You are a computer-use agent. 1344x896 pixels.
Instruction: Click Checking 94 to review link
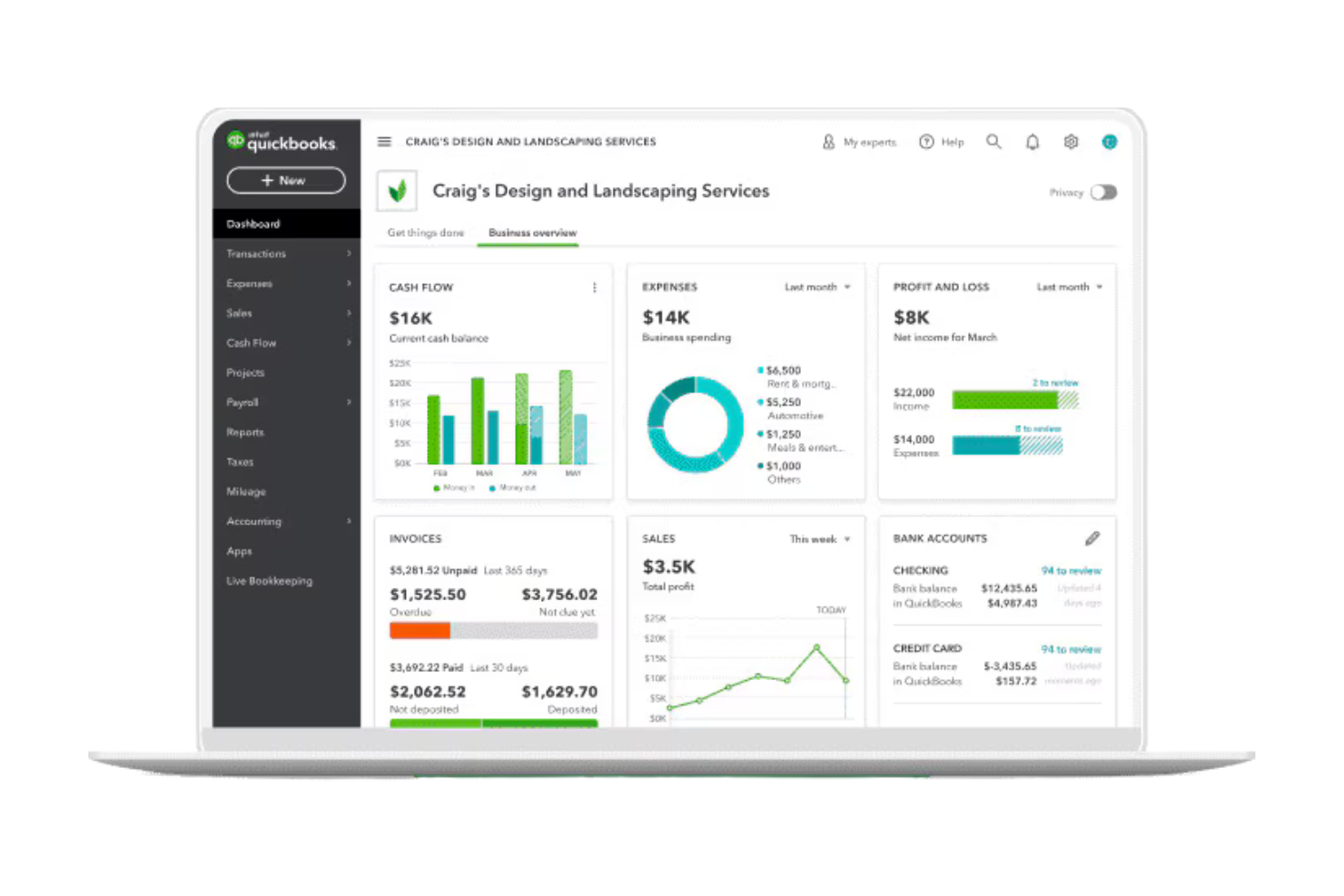[x=1071, y=571]
